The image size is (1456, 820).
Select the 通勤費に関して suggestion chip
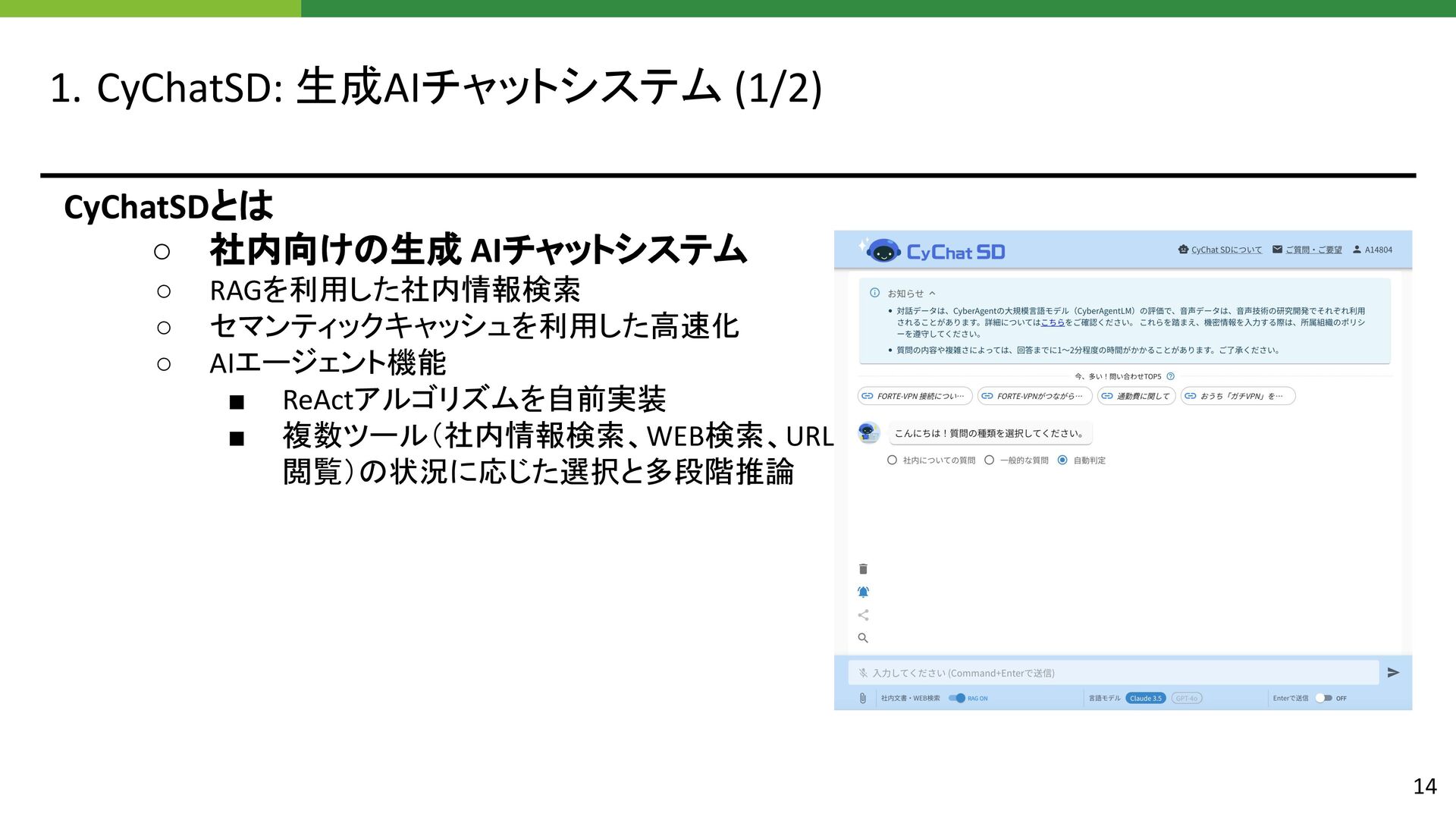coord(1136,396)
